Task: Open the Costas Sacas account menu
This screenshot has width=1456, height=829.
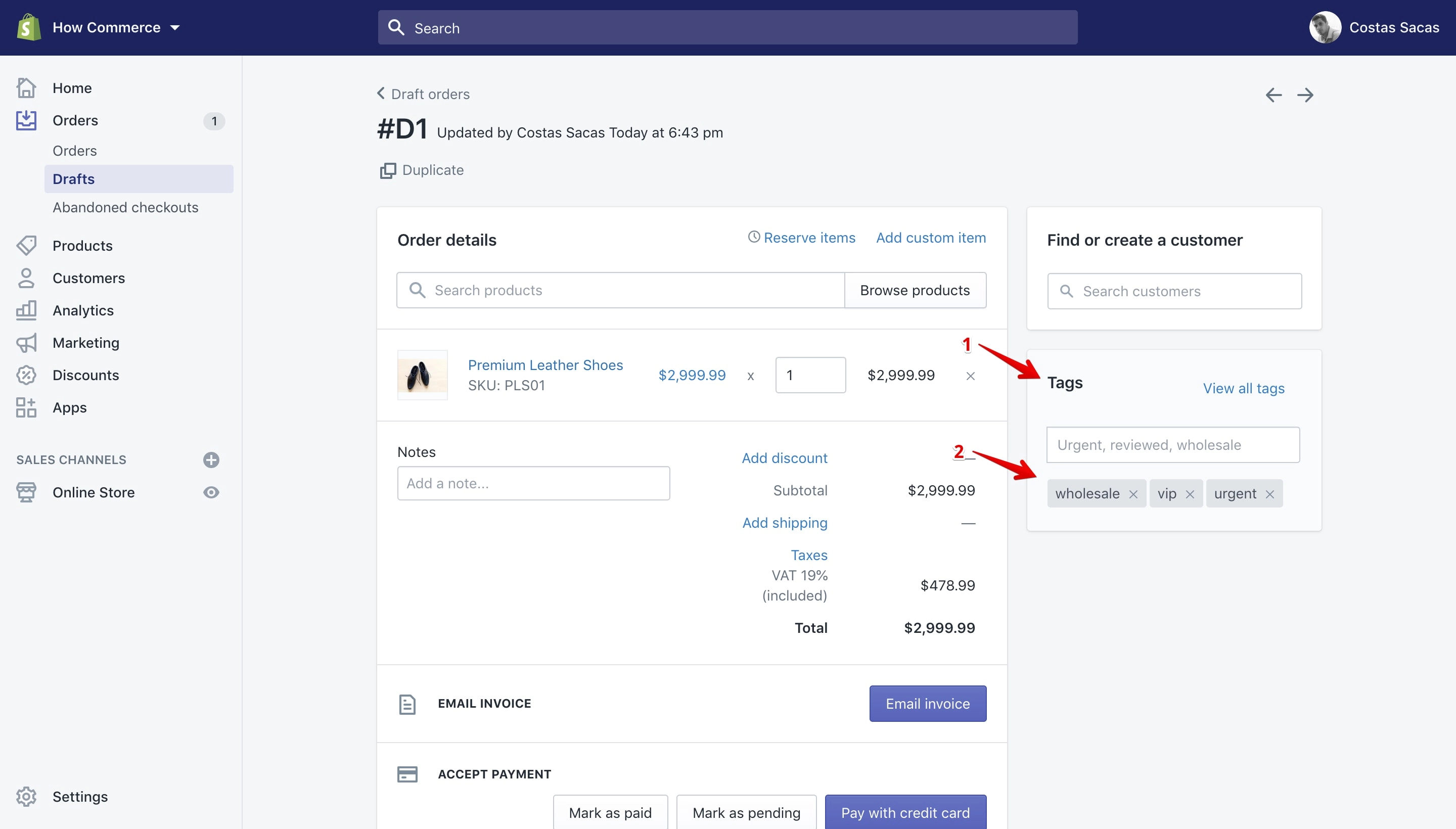Action: 1374,27
